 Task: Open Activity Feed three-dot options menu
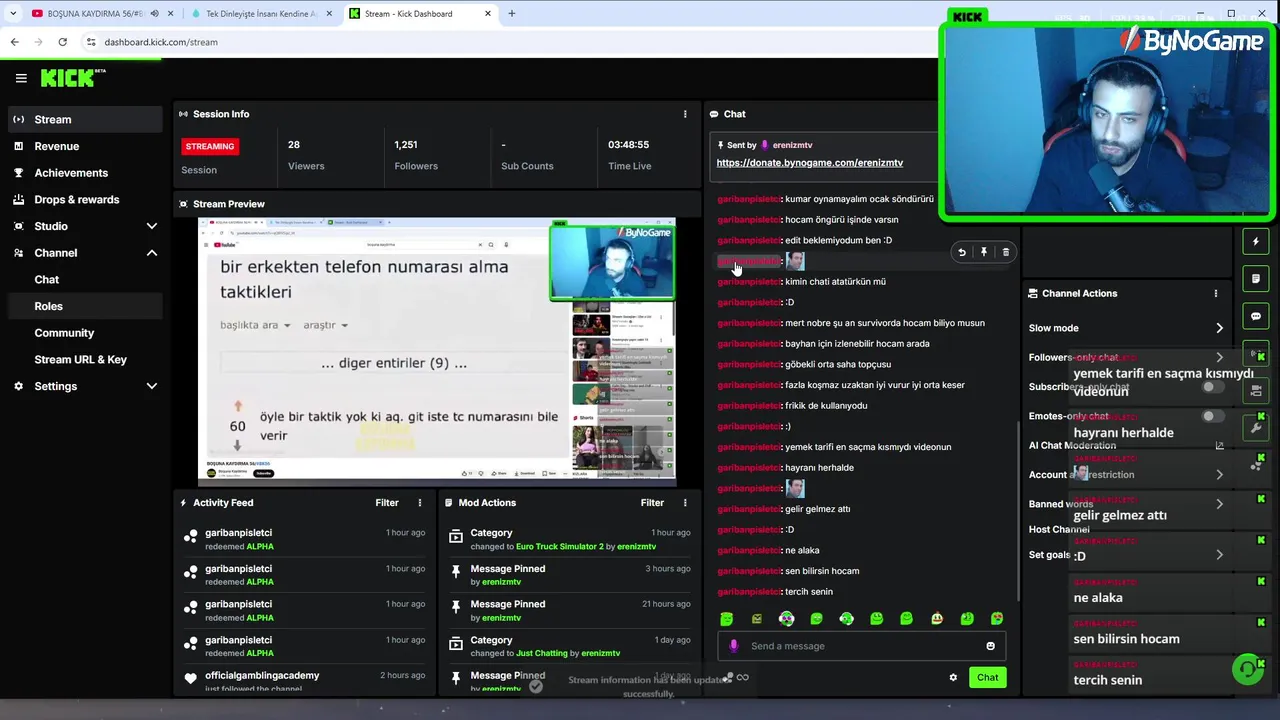[420, 503]
